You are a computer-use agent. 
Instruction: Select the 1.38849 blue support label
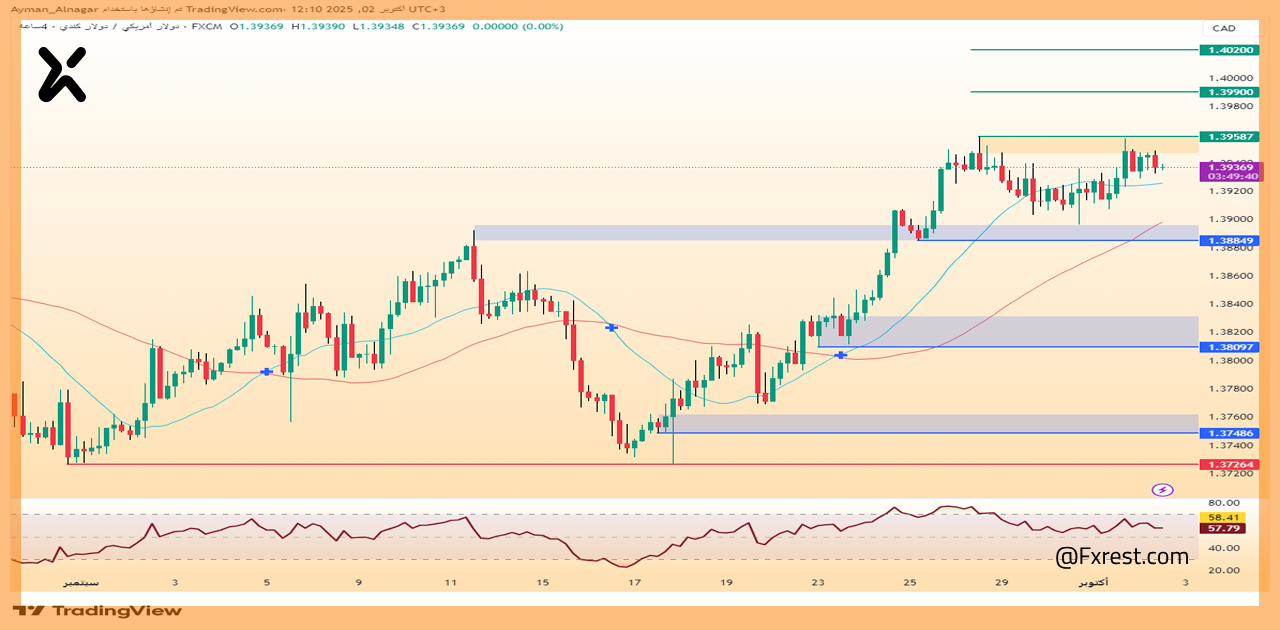(x=1229, y=241)
